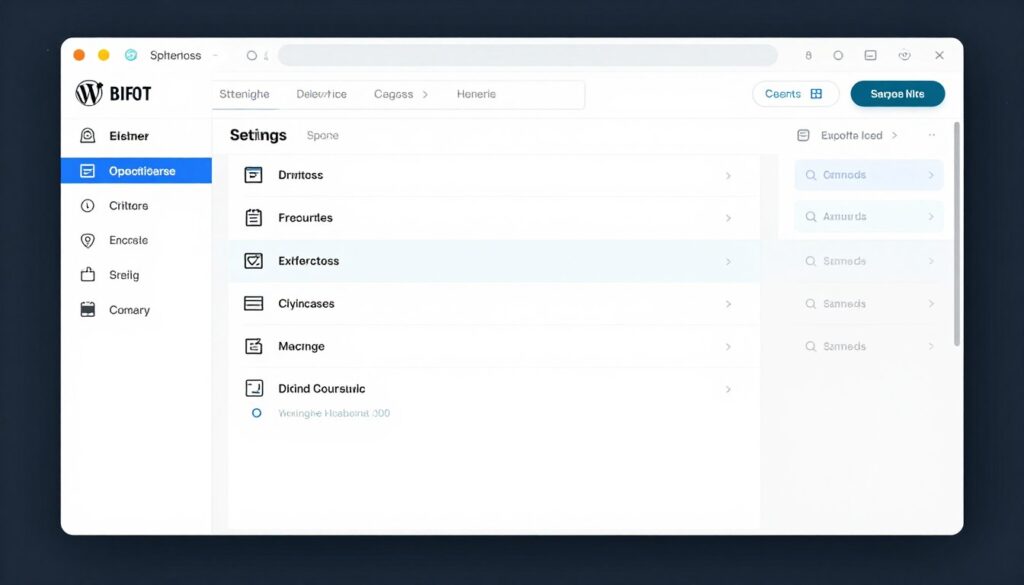Switch to the Henerie tab
Screen dimensions: 1024x585
tap(476, 94)
